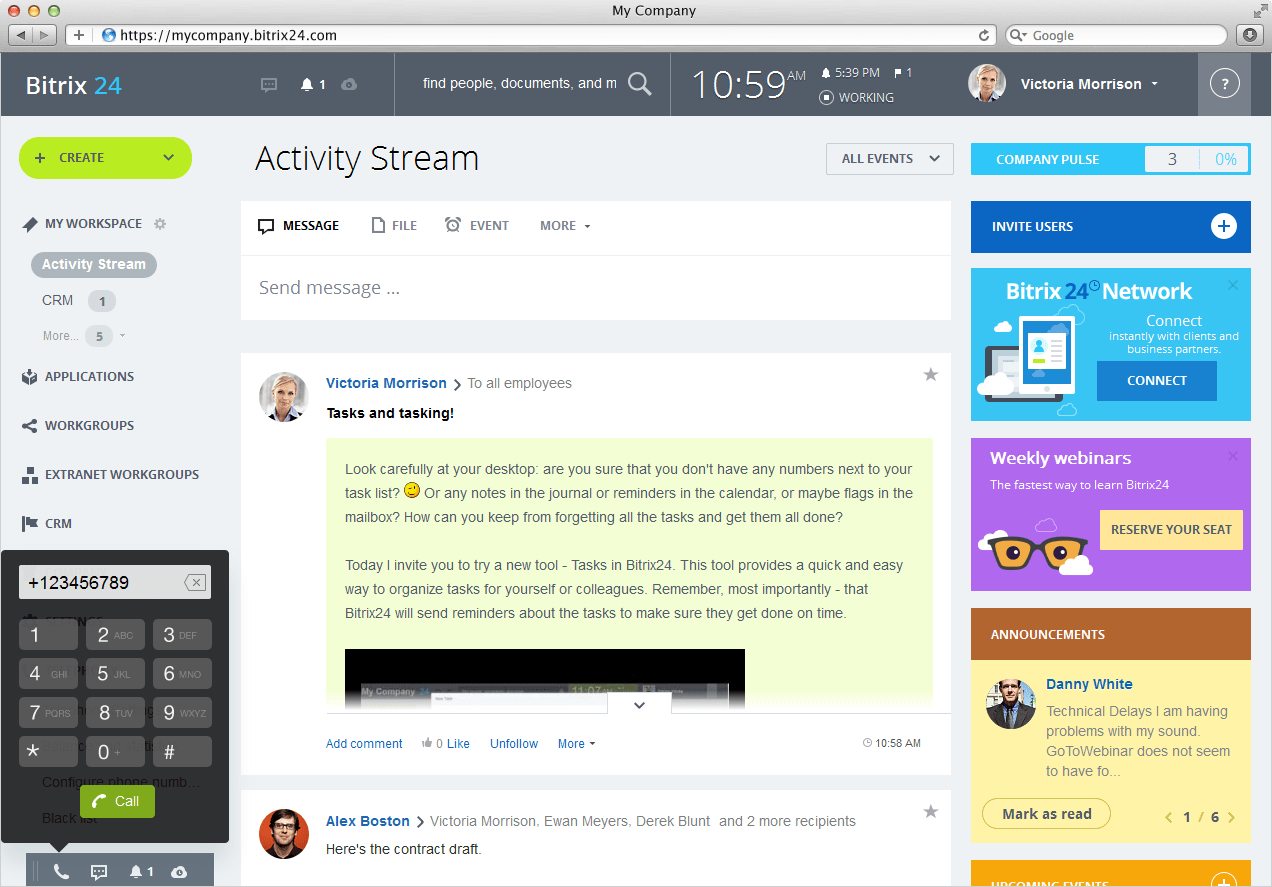Open bottom bar notifications bell
Screen dimensions: 1272x887
pos(141,872)
